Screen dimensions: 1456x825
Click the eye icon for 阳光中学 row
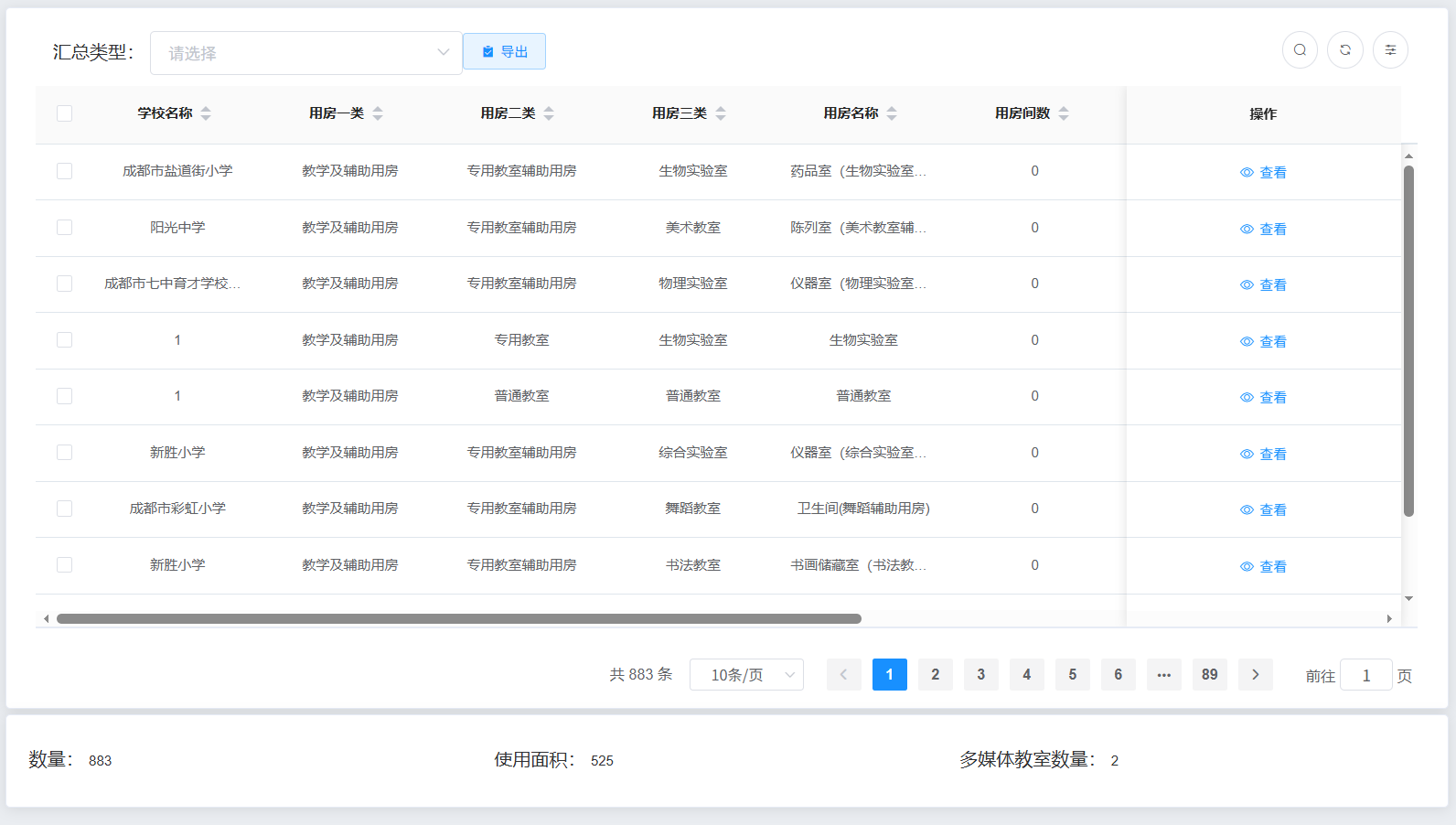coord(1247,230)
